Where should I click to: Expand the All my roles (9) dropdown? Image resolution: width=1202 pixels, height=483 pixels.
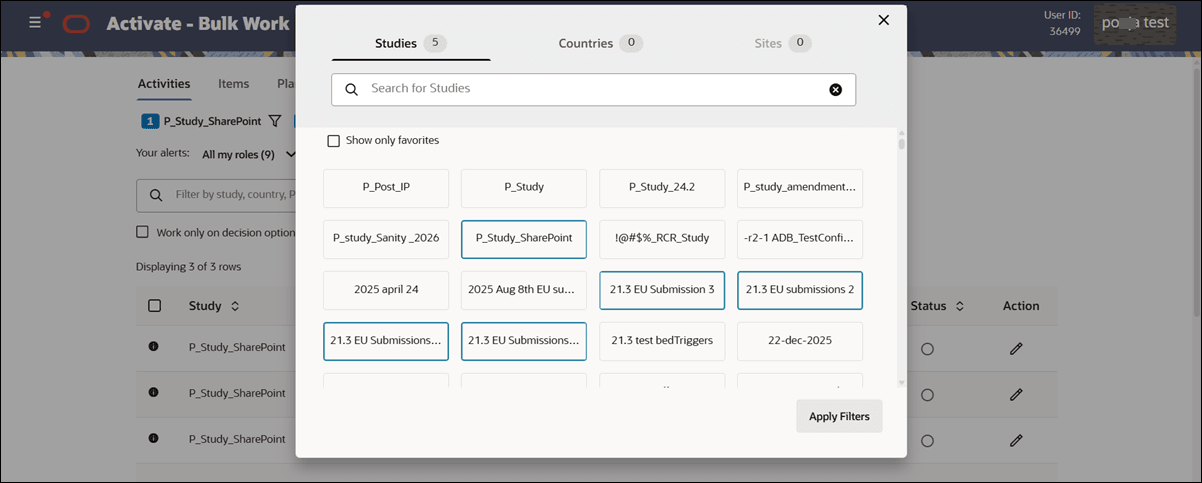(x=249, y=155)
